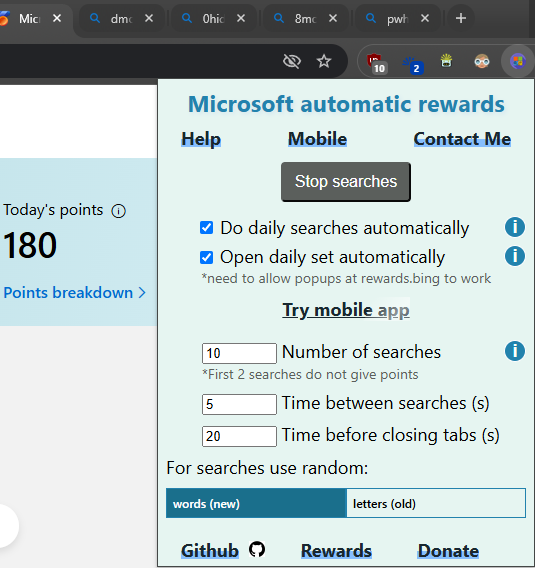Click the Number of searches input field
The image size is (535, 568).
(x=239, y=353)
